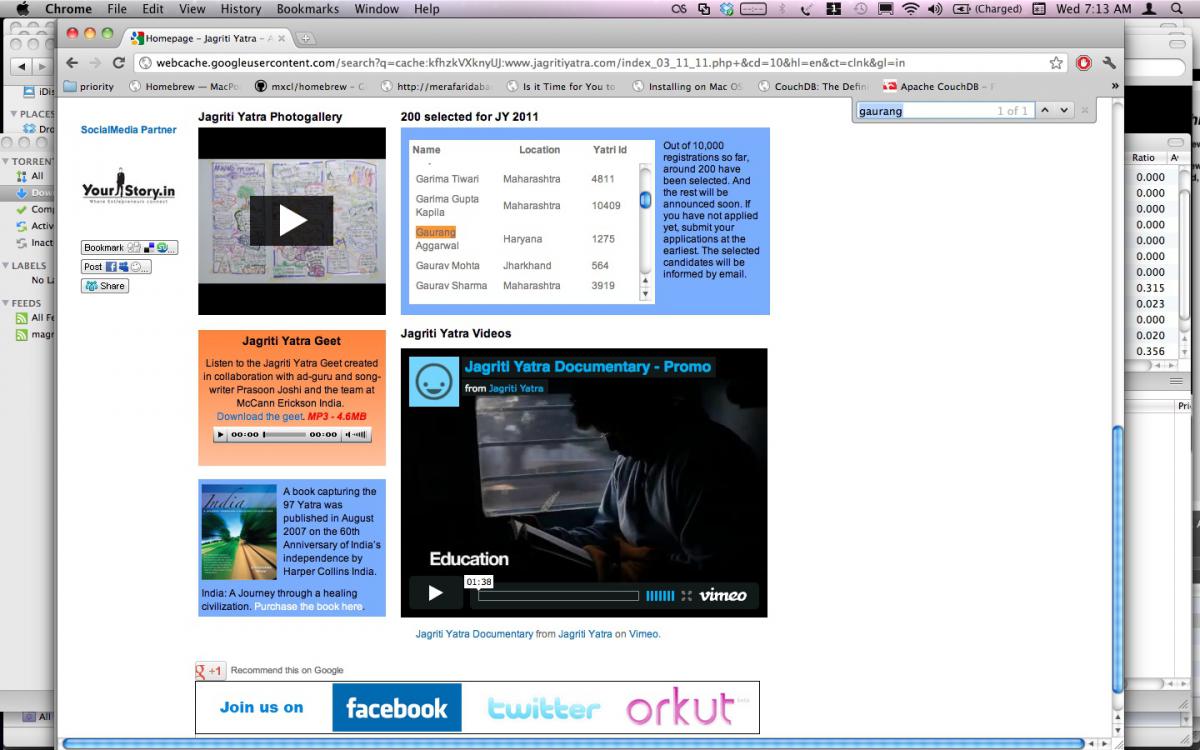This screenshot has height=750, width=1200.
Task: Click the Wi-Fi status icon
Action: (910, 9)
